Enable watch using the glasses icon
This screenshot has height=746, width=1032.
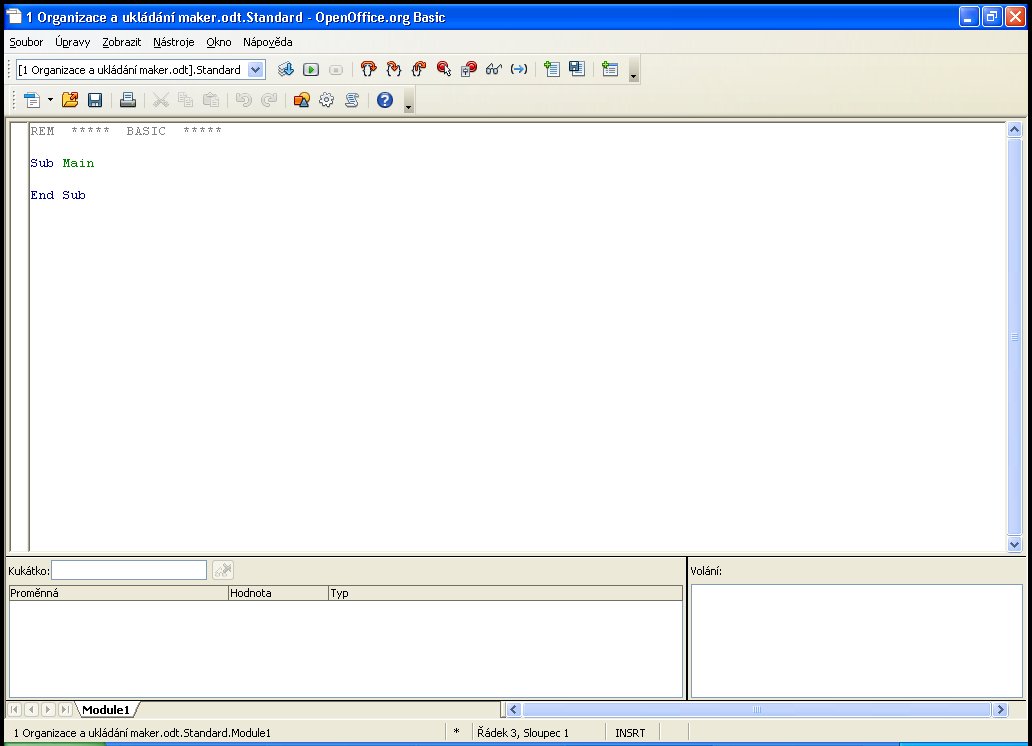click(494, 69)
